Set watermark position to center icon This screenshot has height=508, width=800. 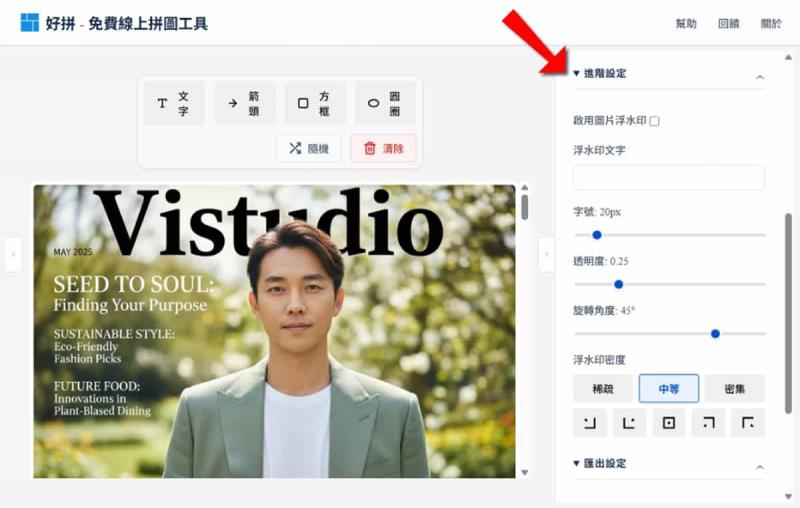(668, 423)
